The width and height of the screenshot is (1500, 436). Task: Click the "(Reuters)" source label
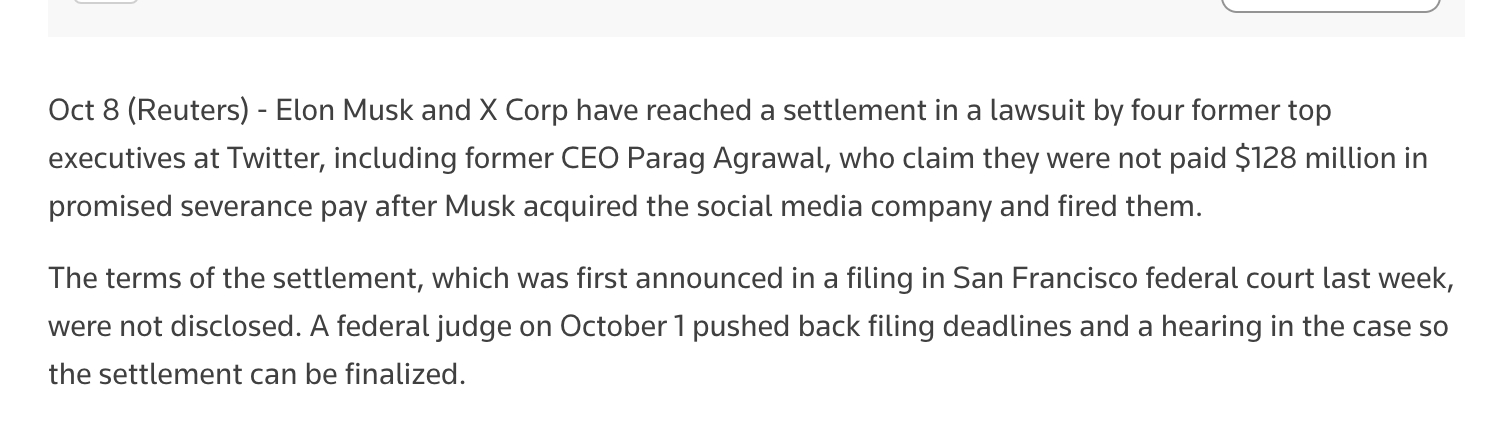tap(188, 110)
